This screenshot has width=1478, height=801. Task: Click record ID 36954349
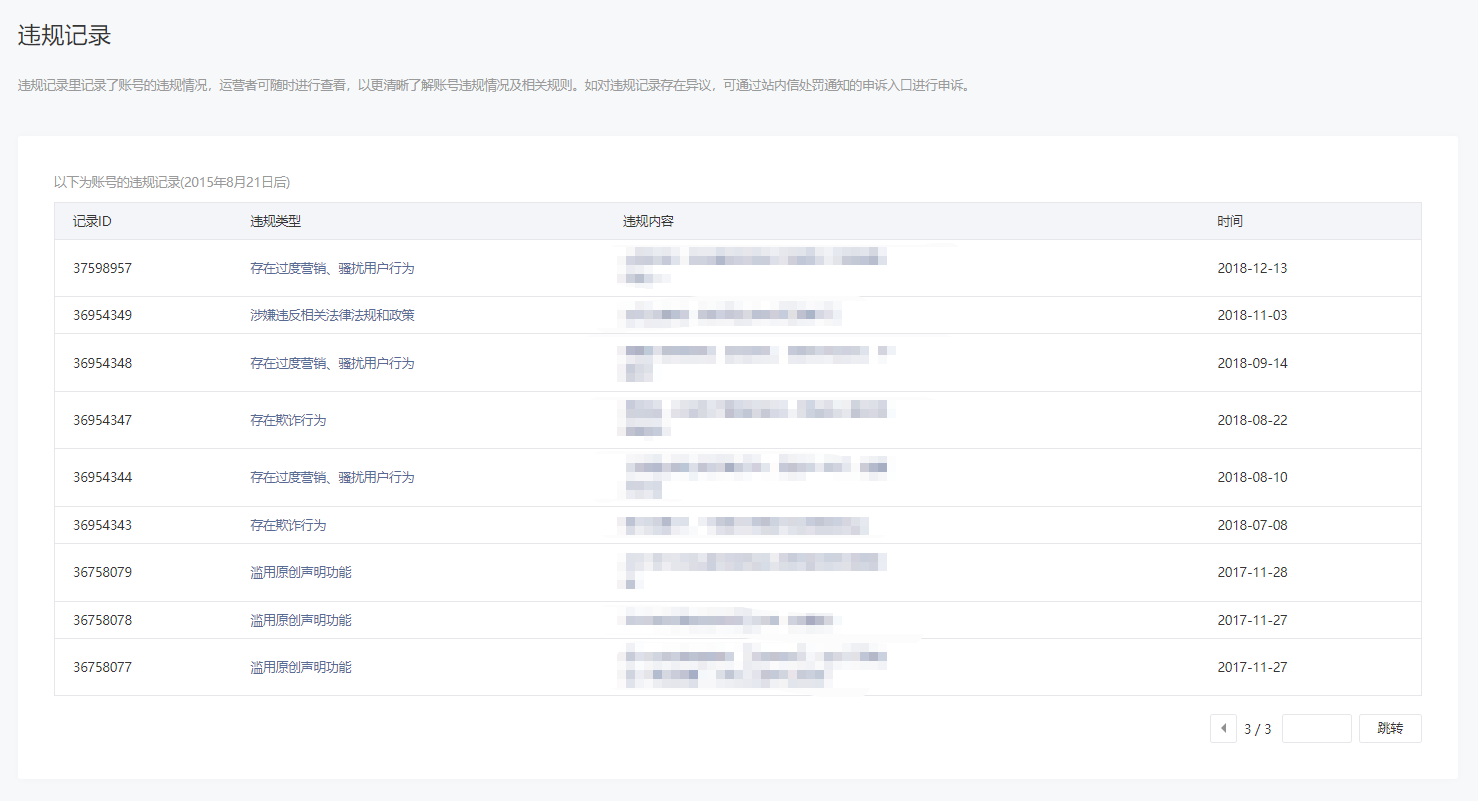(x=102, y=315)
